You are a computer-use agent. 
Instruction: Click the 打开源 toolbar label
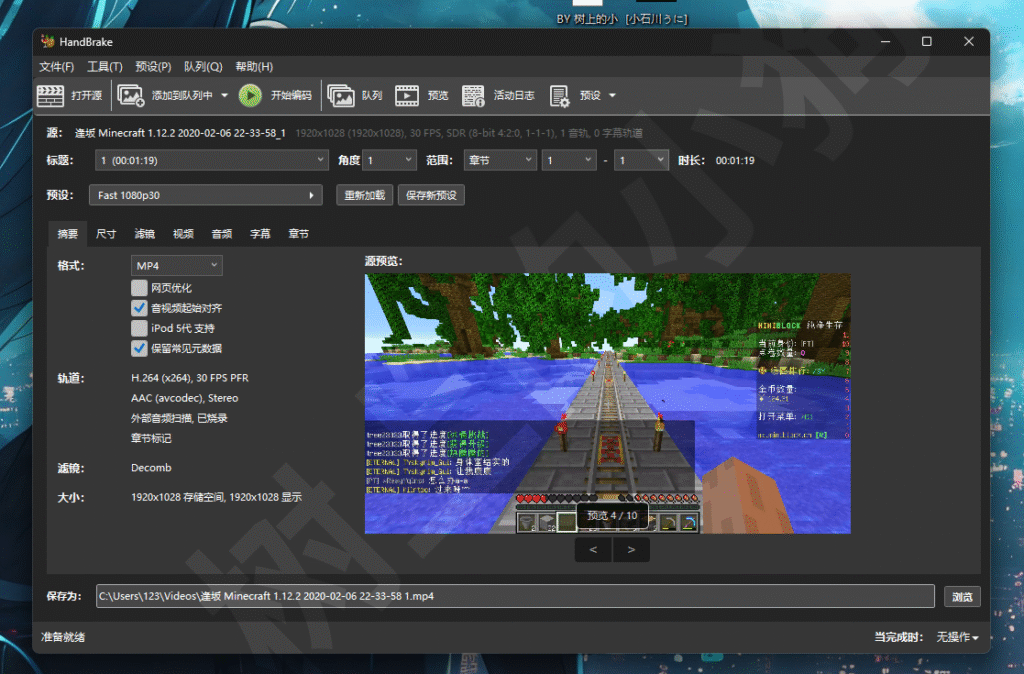coord(87,95)
